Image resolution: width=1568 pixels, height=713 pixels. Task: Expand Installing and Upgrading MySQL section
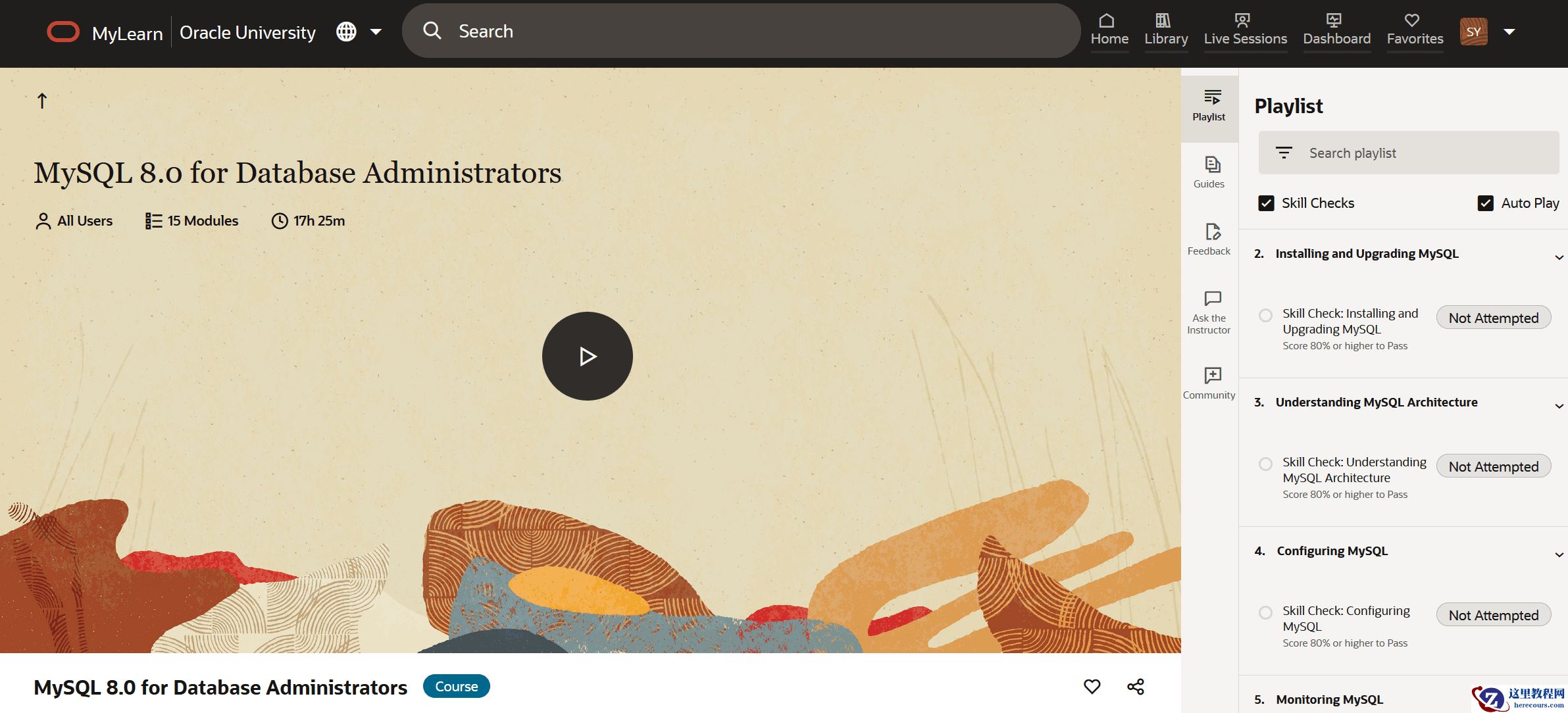pos(1559,257)
